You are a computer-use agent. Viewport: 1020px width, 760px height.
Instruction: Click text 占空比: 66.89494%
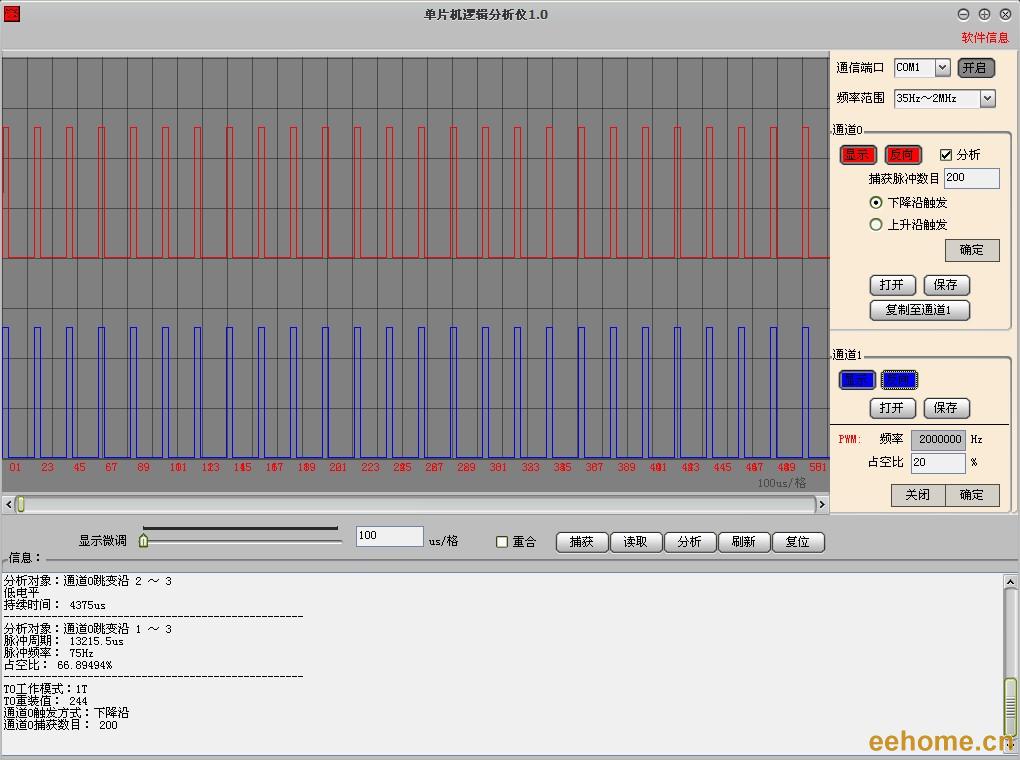pos(58,665)
